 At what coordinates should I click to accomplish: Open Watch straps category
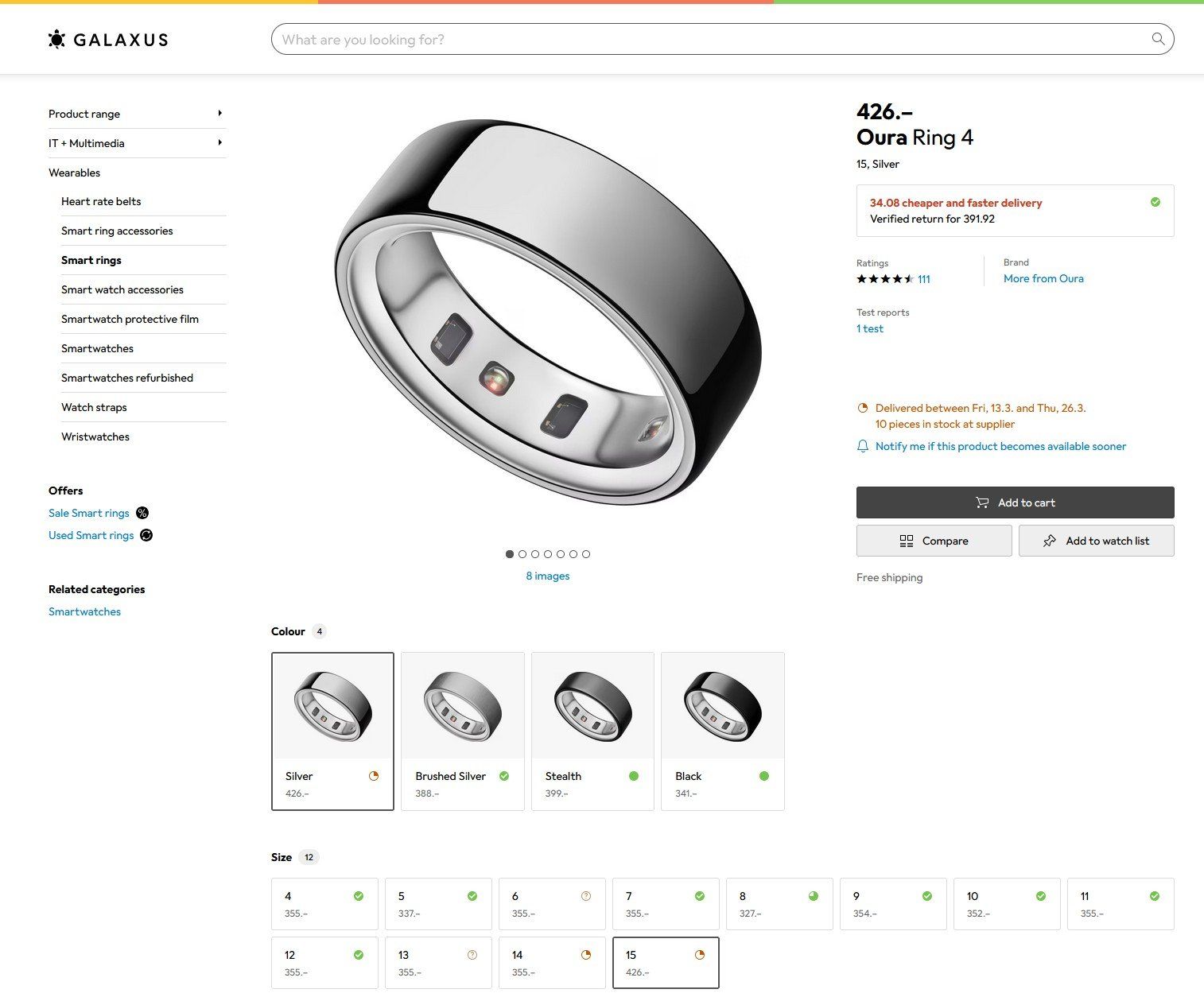point(94,407)
